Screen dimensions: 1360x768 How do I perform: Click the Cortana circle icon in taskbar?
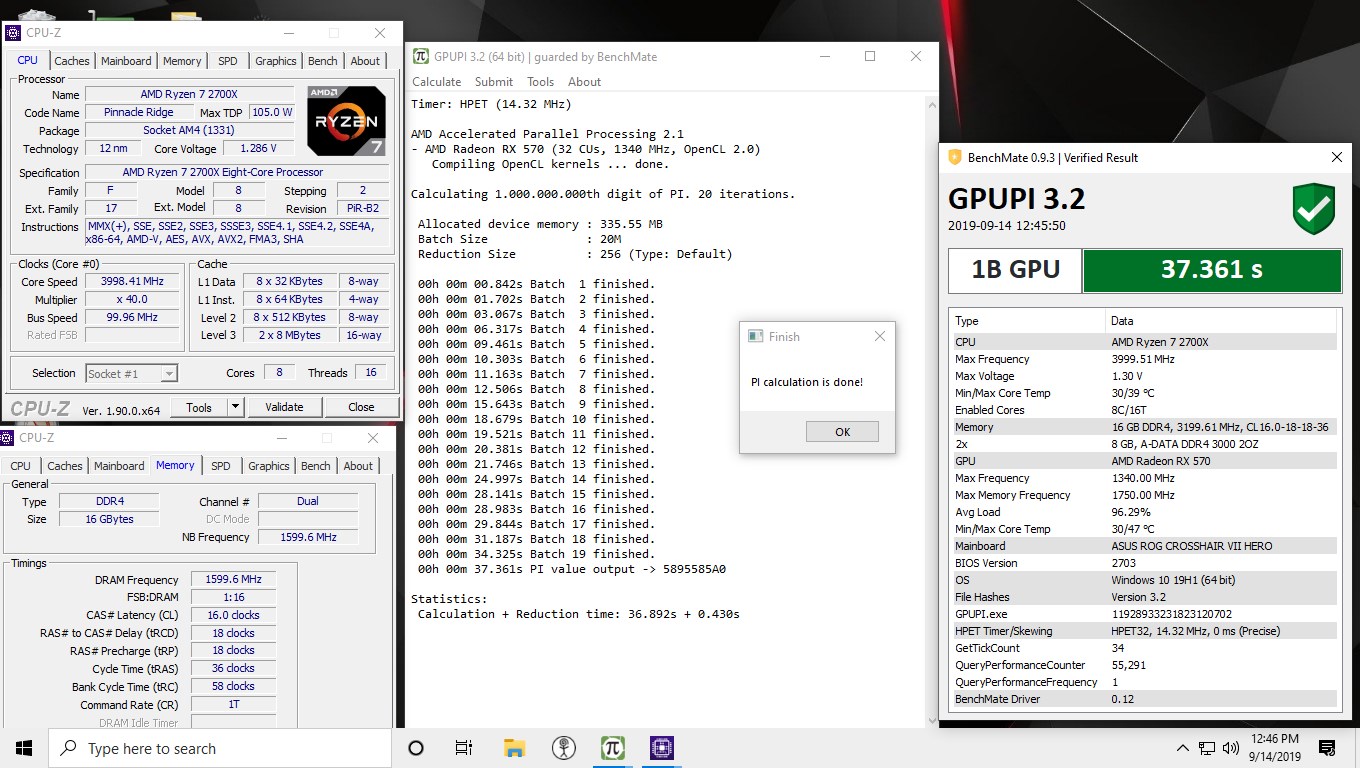tap(416, 748)
